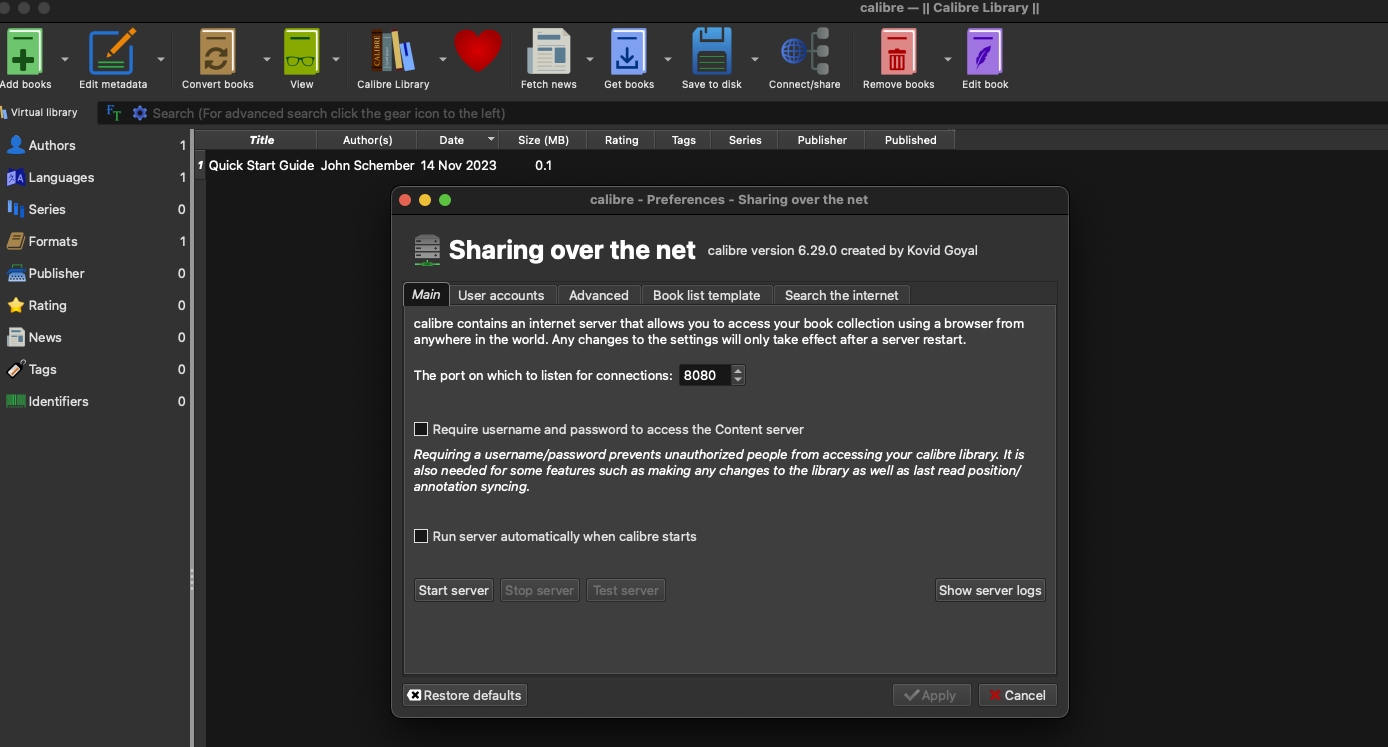
Task: Enable Run server automatically checkbox
Action: 421,536
